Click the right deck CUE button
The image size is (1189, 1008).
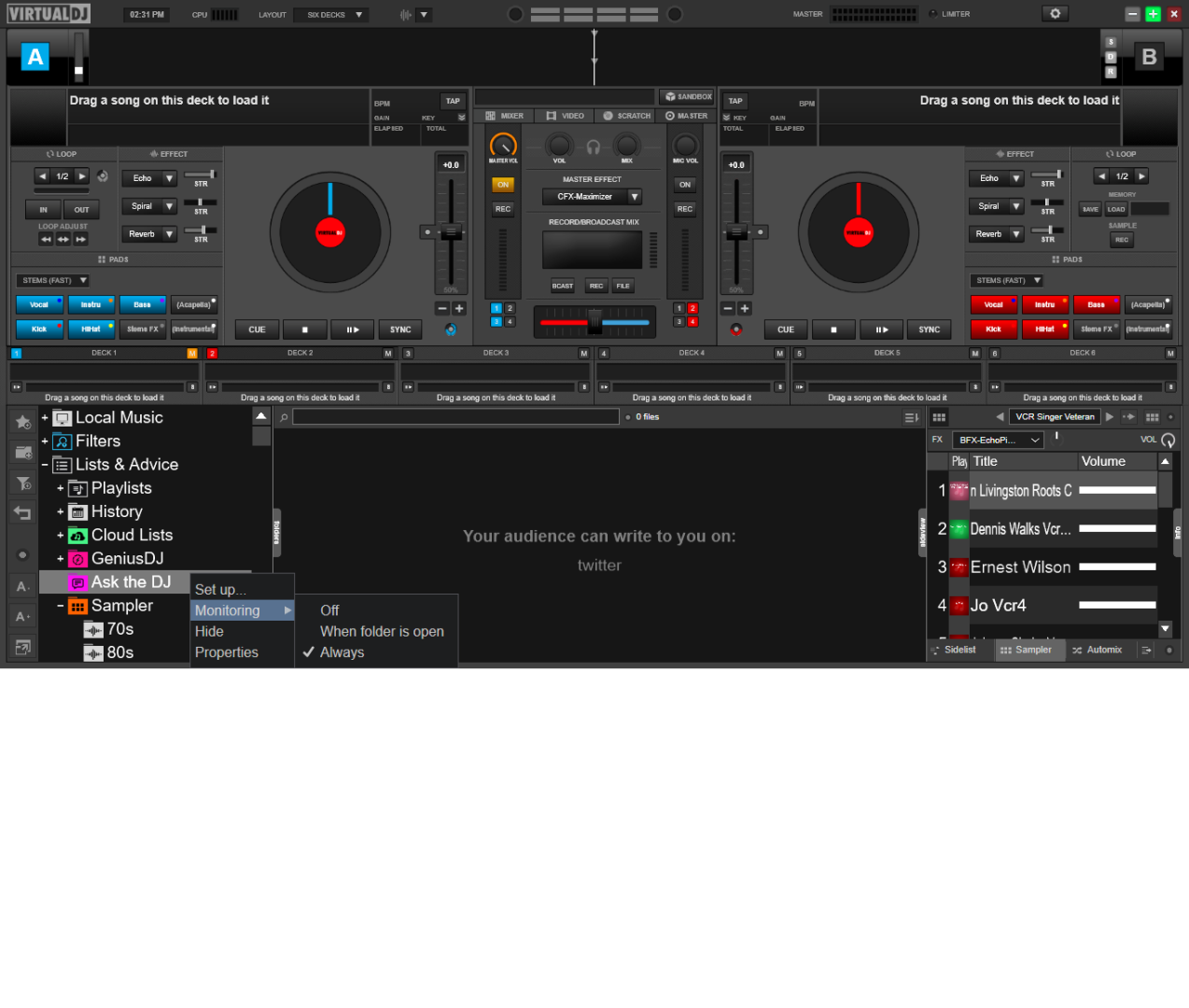coord(786,329)
